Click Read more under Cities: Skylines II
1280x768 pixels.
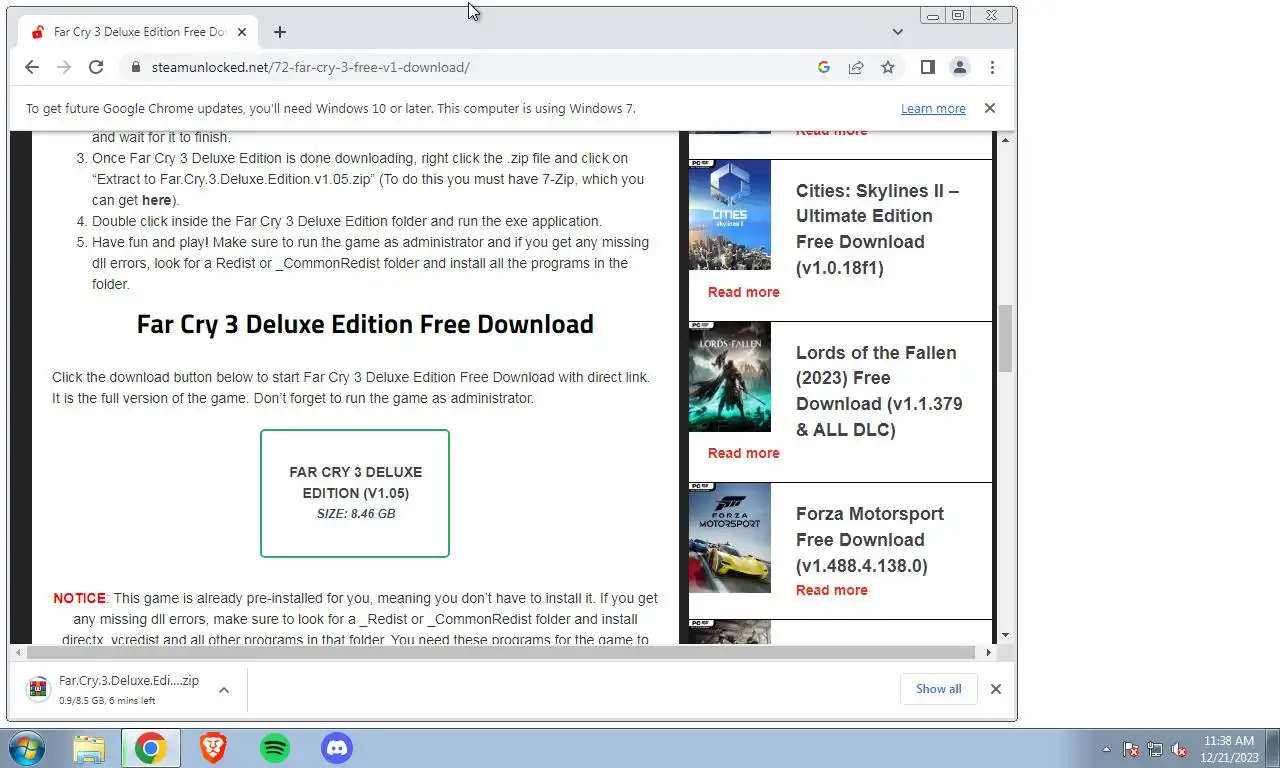(743, 292)
